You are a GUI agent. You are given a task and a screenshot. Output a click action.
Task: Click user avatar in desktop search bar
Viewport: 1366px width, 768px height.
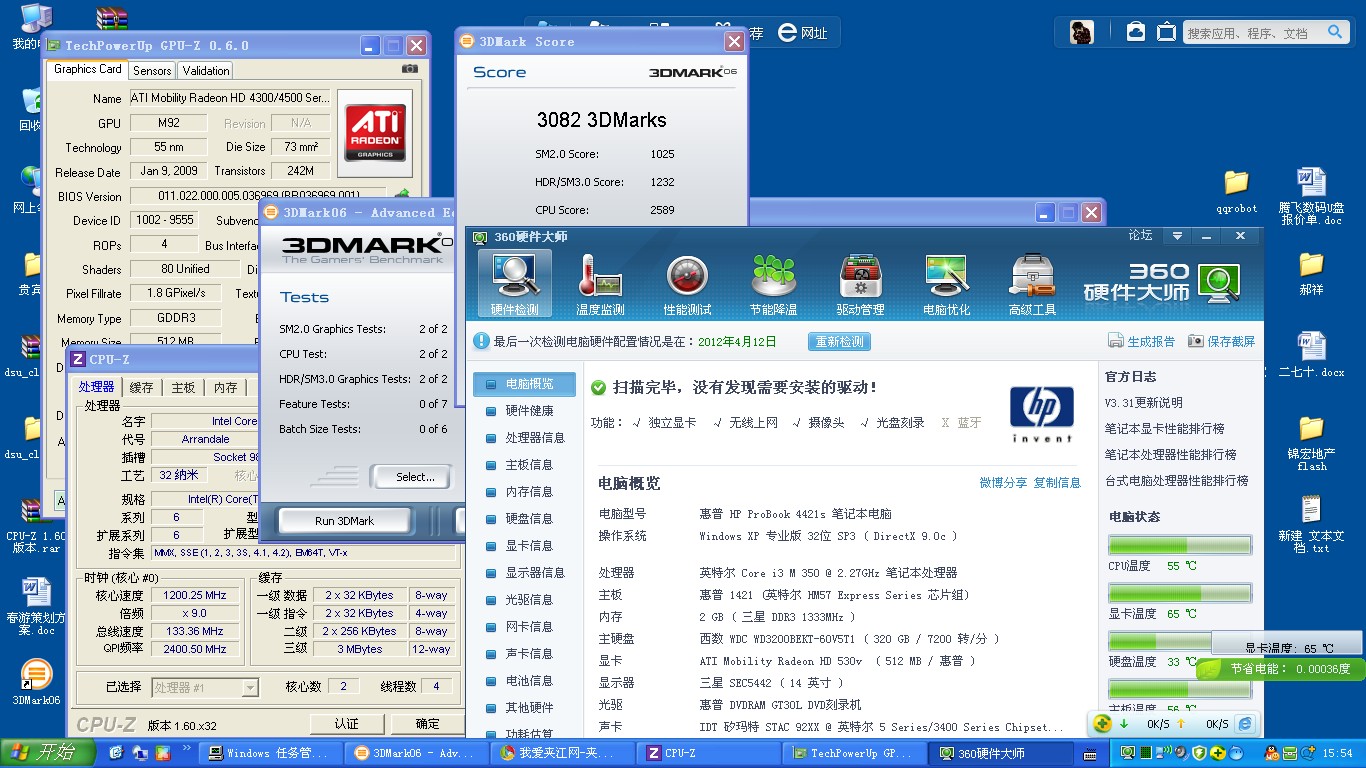(1082, 32)
